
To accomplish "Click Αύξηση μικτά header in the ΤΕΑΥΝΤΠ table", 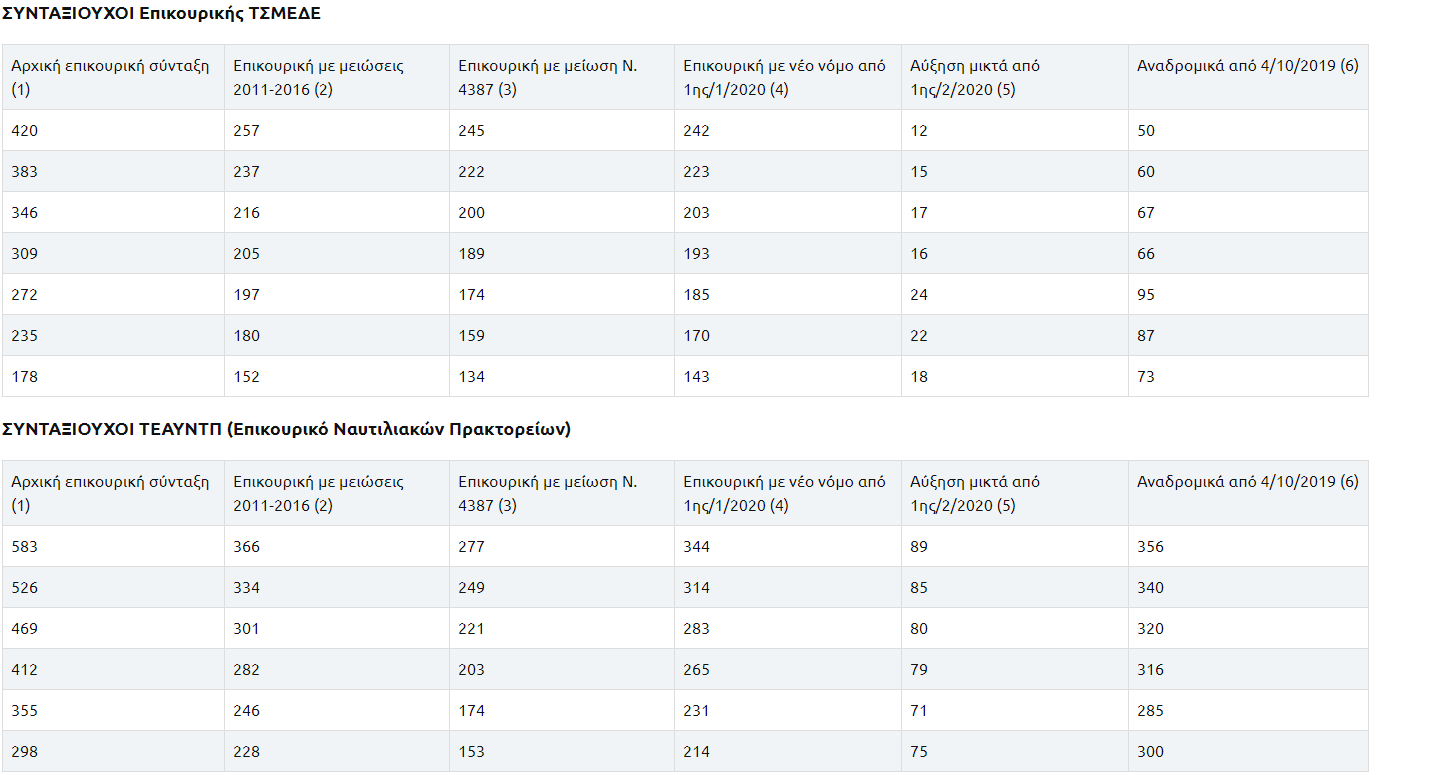I will tap(974, 493).
